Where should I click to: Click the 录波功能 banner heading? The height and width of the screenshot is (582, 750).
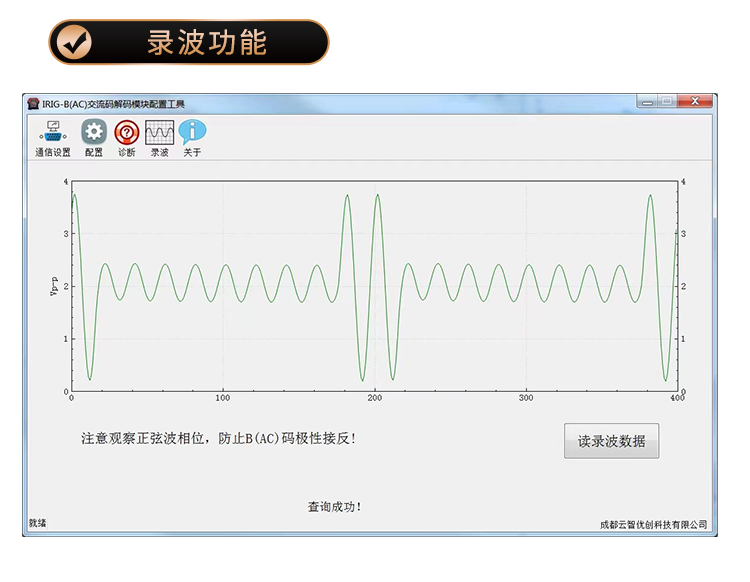point(207,43)
